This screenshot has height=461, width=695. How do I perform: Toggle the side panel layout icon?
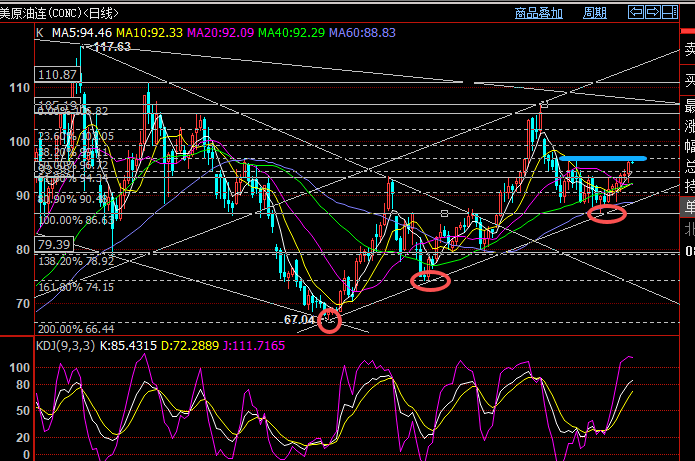tap(670, 12)
